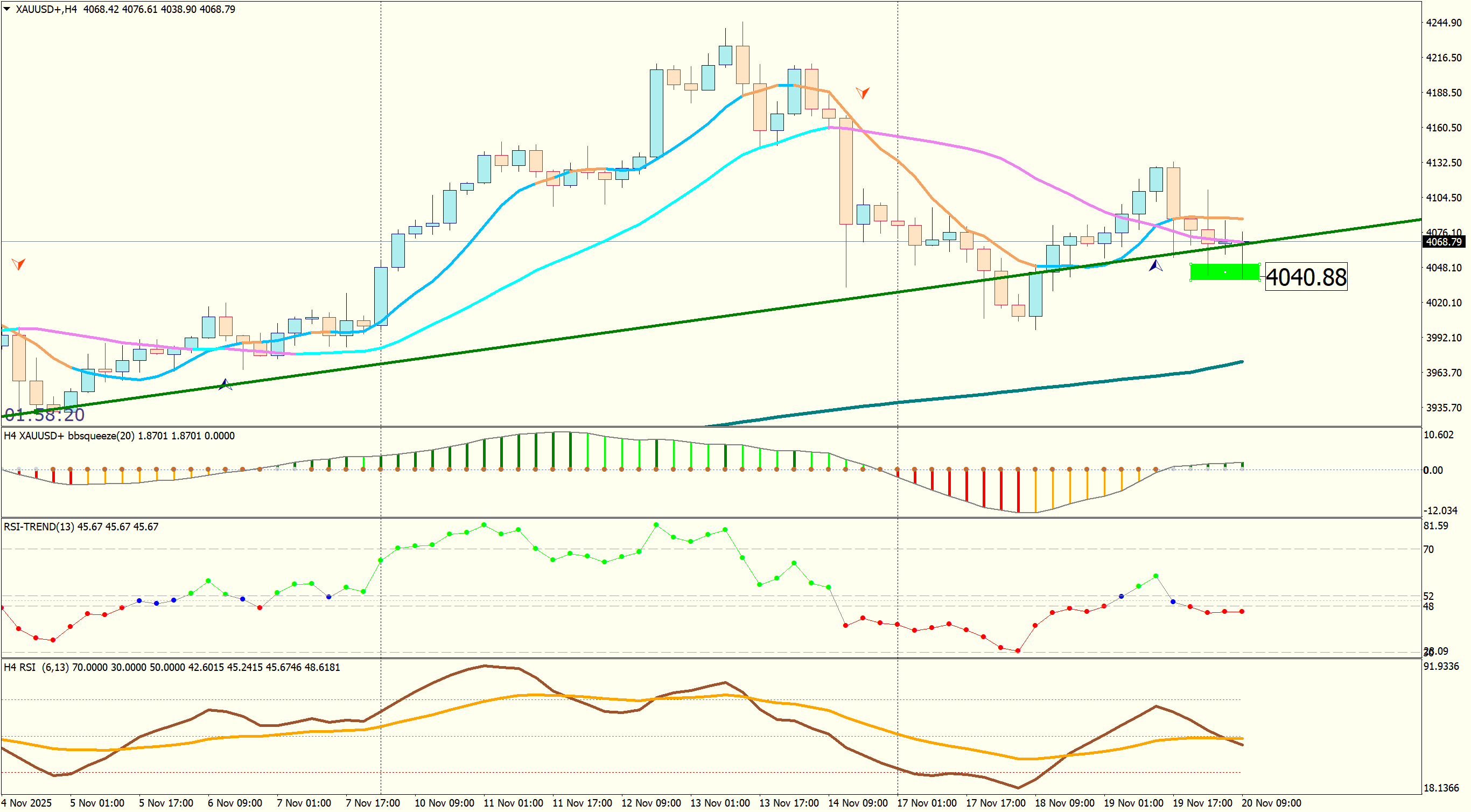Viewport: 1471px width, 812px height.
Task: Click the 17 Nov 01:00 time axis label
Action: tap(926, 803)
